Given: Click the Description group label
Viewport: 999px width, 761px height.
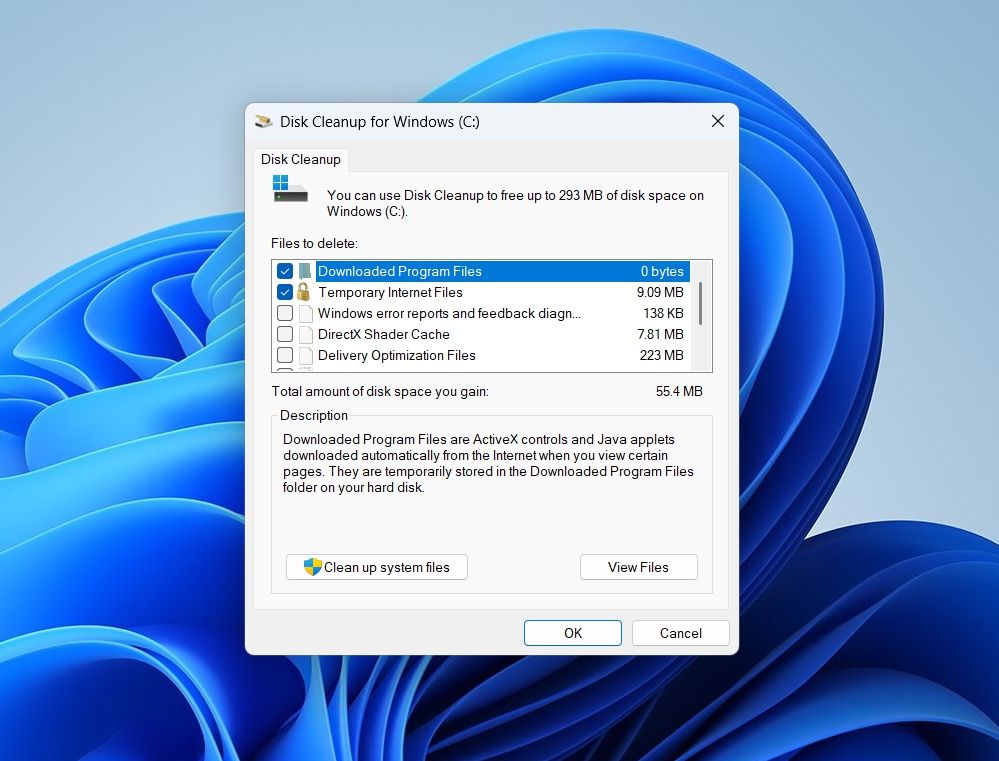Looking at the screenshot, I should (x=314, y=416).
